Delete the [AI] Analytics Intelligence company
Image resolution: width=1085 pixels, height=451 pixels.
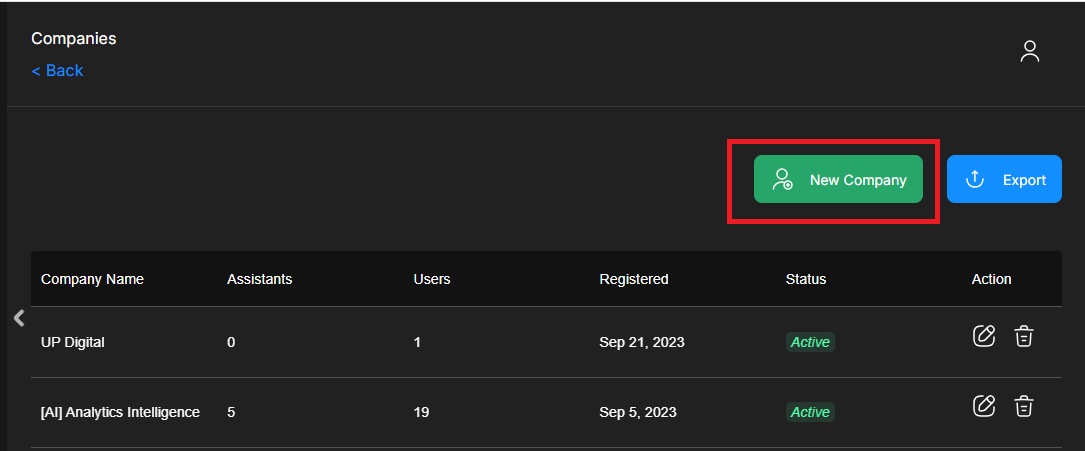pyautogui.click(x=1023, y=405)
